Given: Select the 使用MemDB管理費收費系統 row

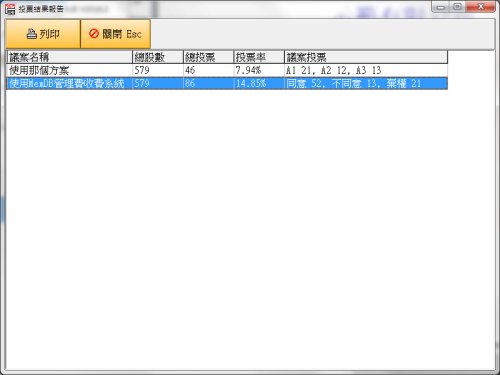Looking at the screenshot, I should [x=227, y=83].
